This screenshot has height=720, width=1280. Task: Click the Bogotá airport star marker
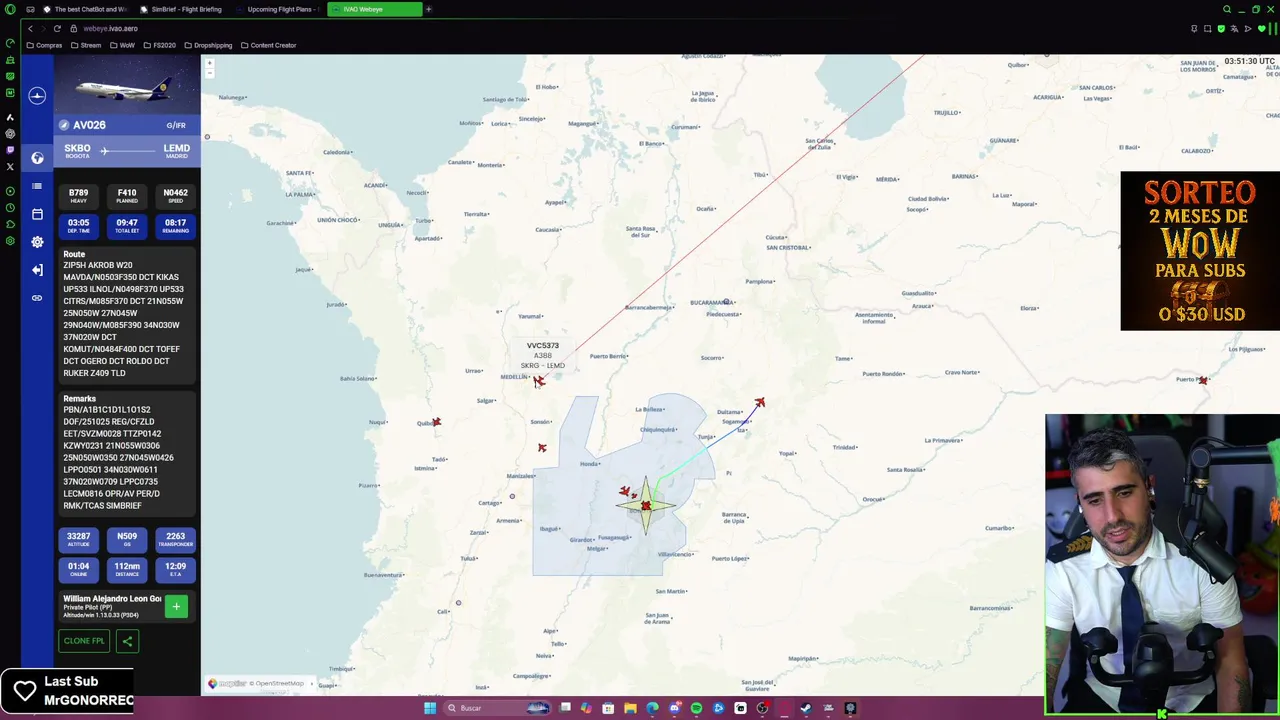coord(645,505)
